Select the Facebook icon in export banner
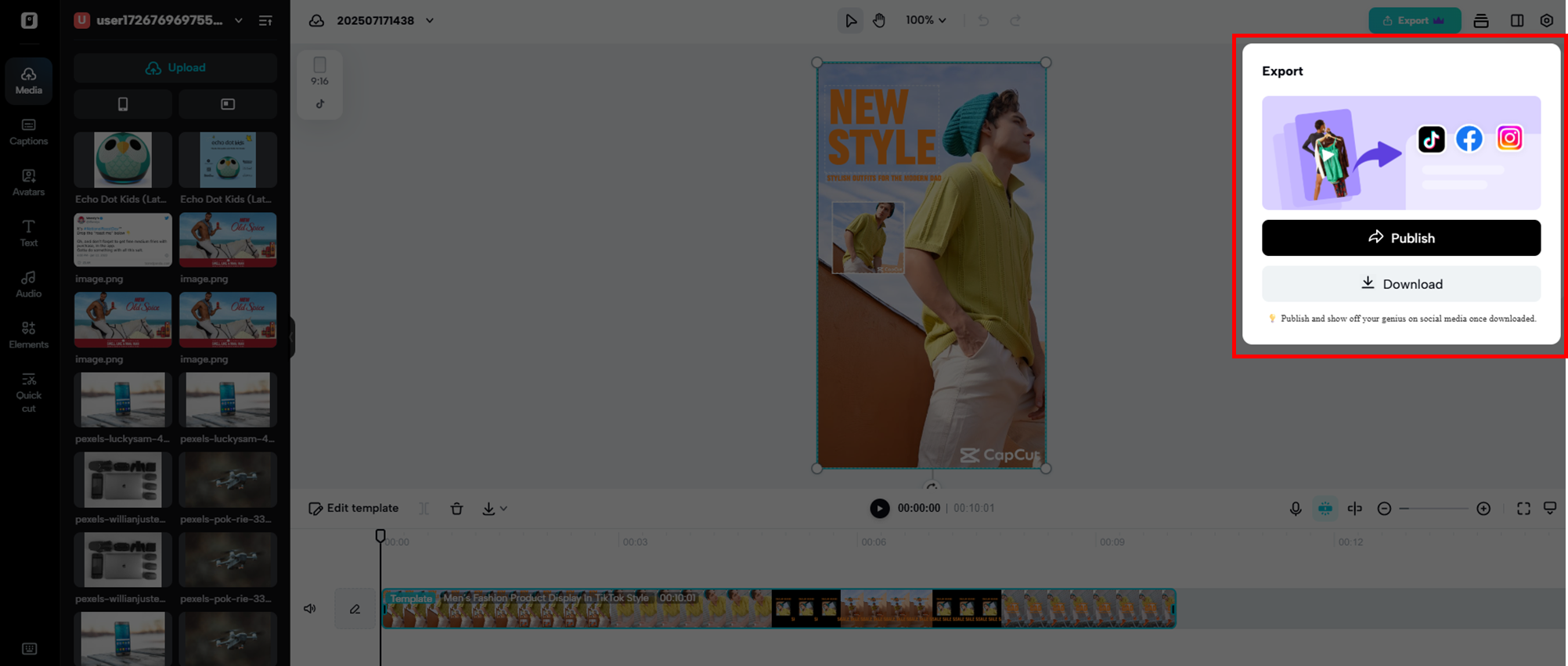 click(1469, 139)
